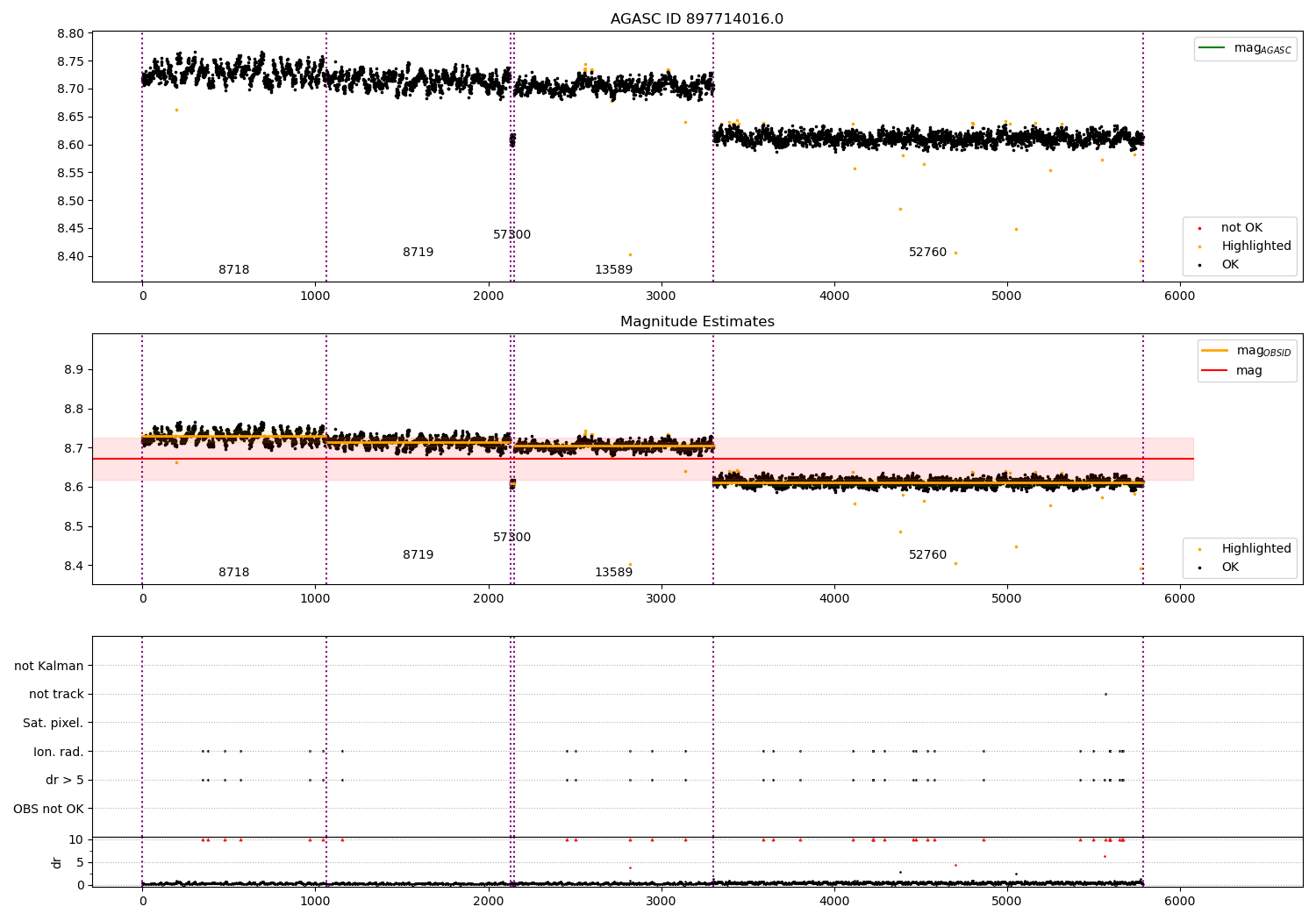Click the mag AGASC legend entry in top plot

click(x=1245, y=48)
